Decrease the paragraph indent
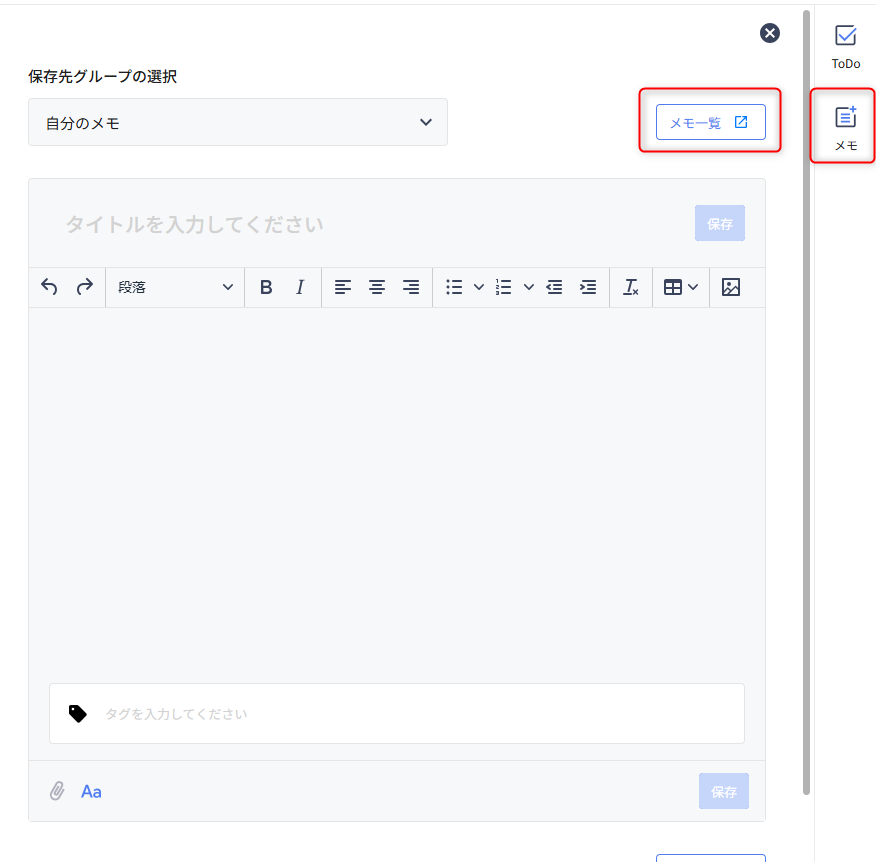Viewport: 876px width, 862px height. pos(554,287)
